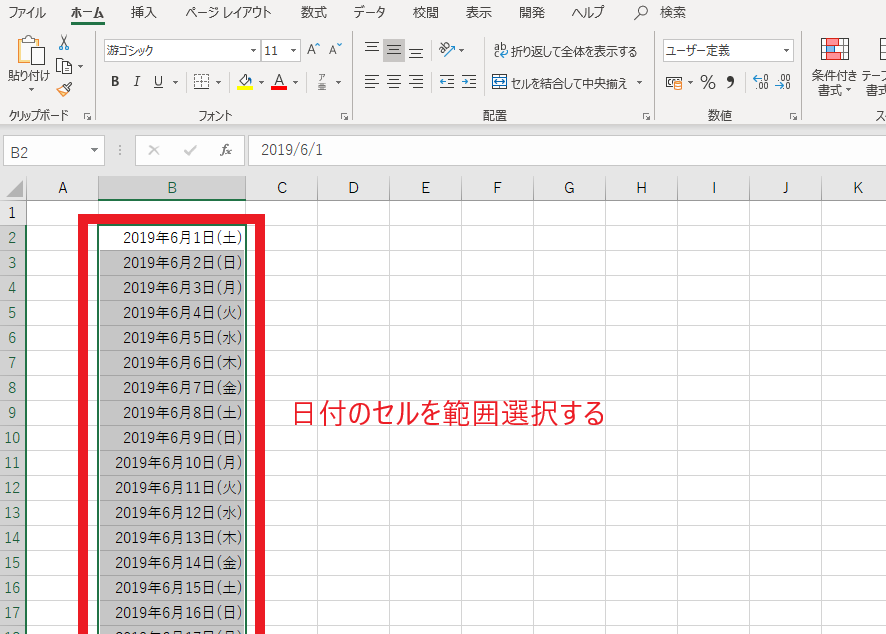886x634 pixels.
Task: Click the Borders icon
Action: coord(201,82)
